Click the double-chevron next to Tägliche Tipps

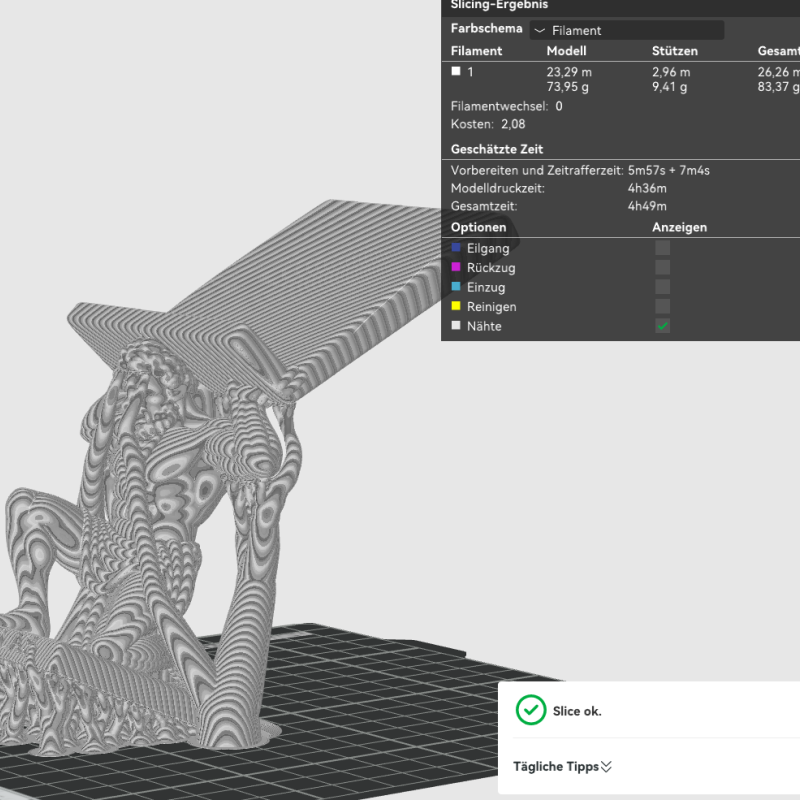[x=605, y=766]
